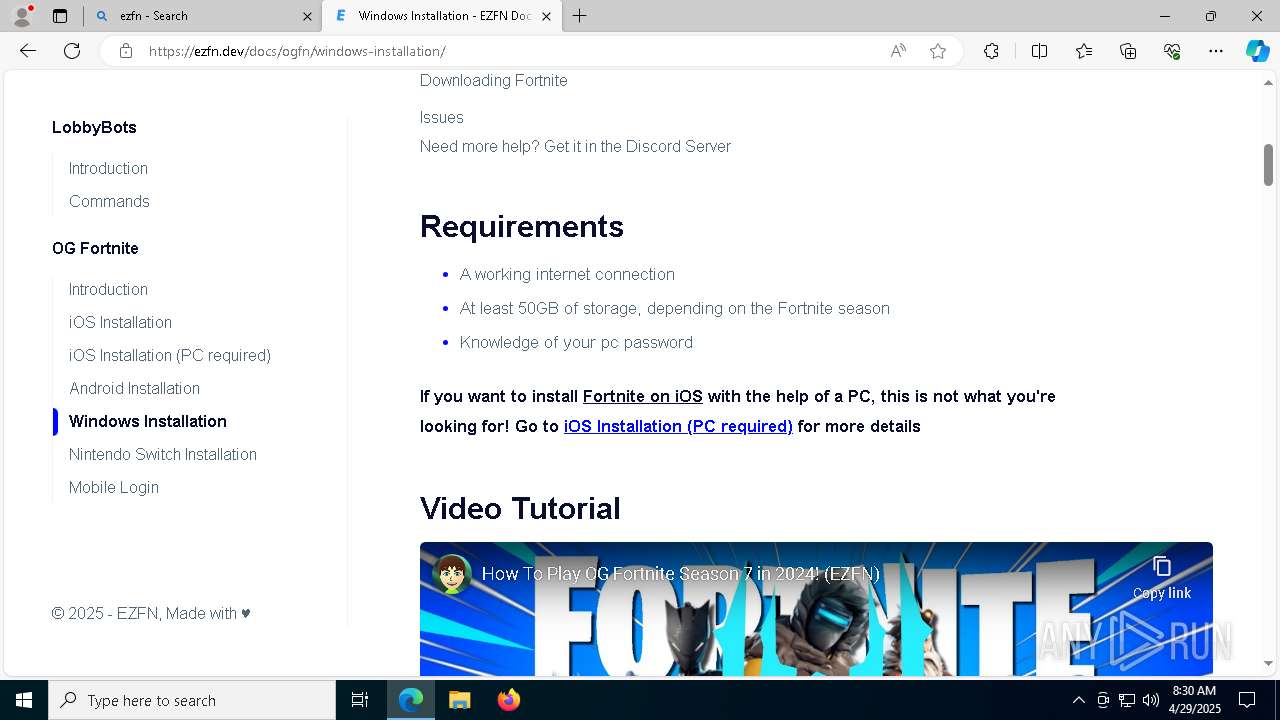
Task: View site information lock icon
Action: (x=126, y=51)
